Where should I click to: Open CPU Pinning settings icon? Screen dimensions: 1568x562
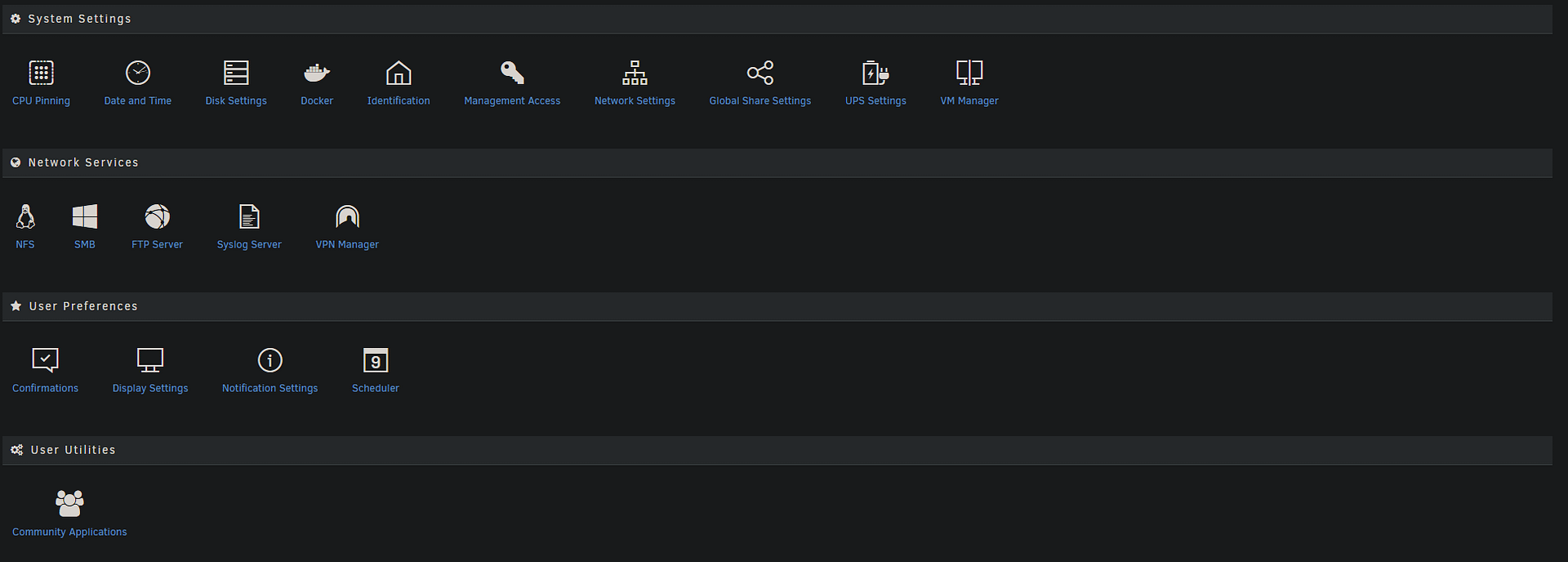pos(41,73)
